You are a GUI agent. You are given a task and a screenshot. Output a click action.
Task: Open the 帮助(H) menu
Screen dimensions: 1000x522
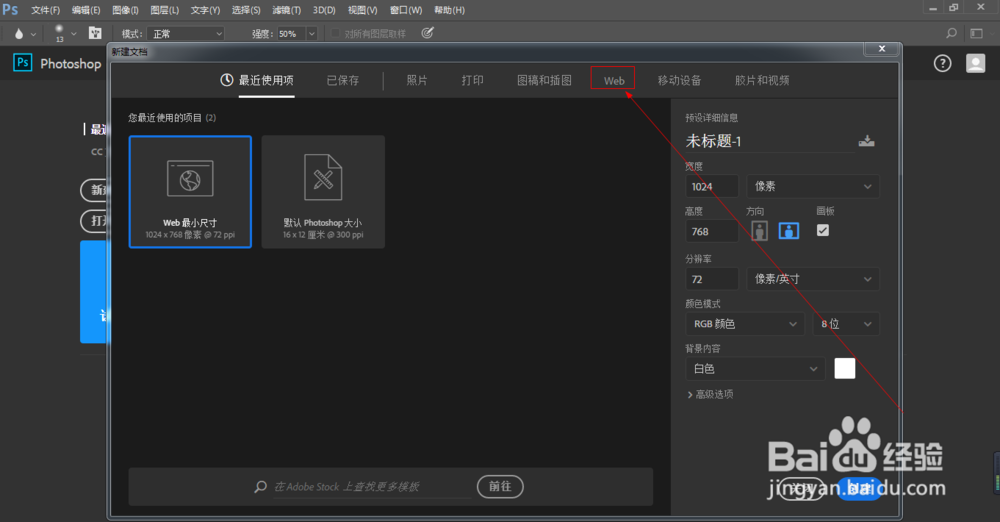pos(450,10)
